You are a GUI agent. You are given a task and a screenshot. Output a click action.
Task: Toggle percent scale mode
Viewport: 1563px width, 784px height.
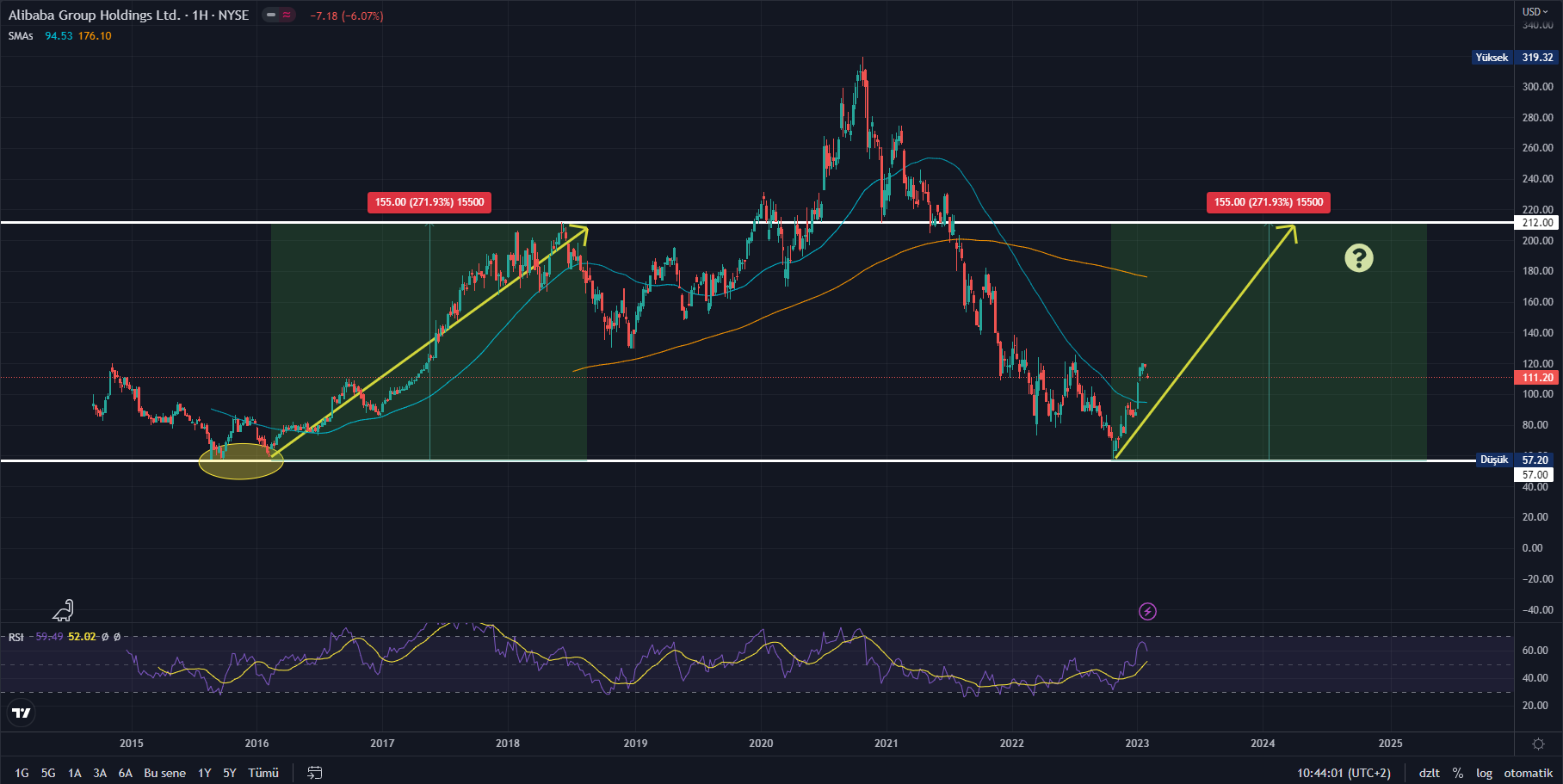click(x=1457, y=773)
